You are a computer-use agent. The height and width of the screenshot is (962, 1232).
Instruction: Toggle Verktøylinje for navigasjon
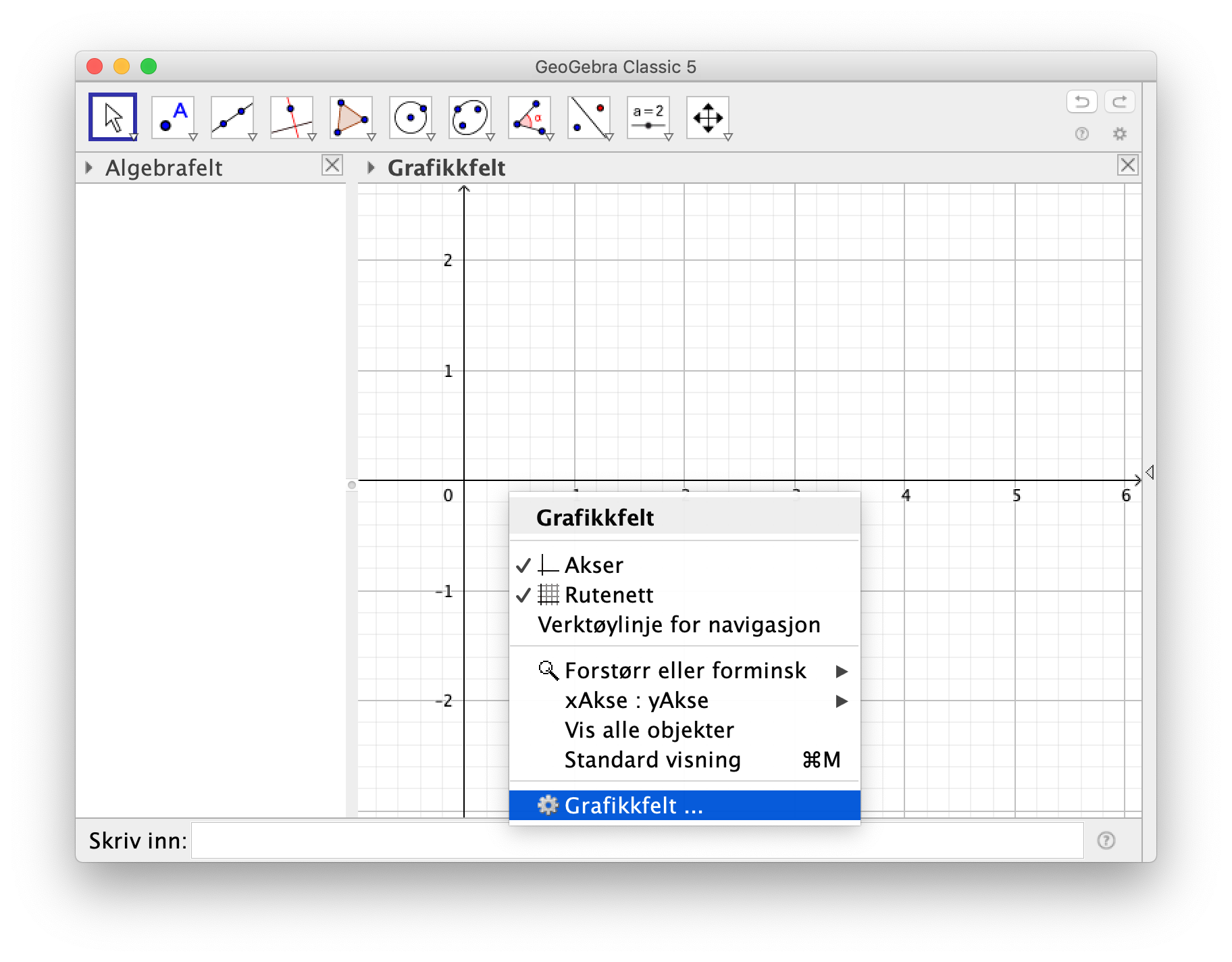pyautogui.click(x=685, y=624)
